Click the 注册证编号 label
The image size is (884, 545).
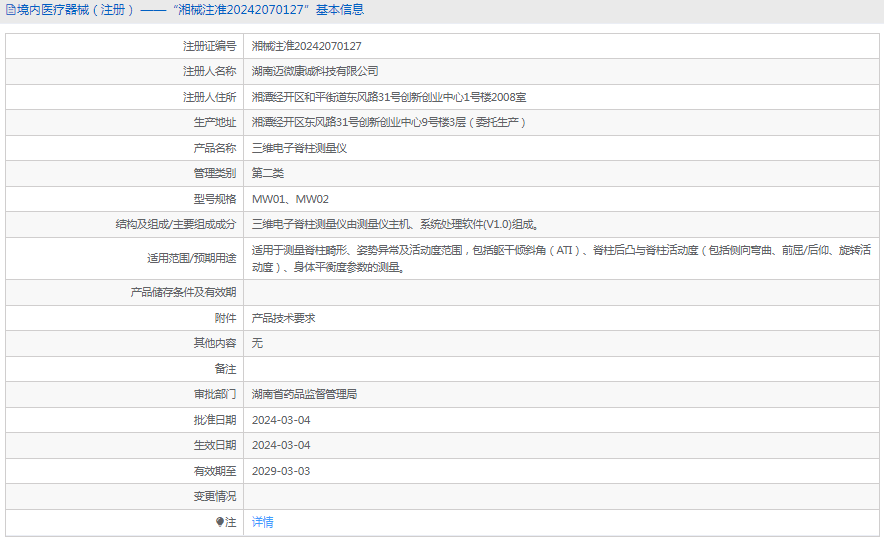209,46
